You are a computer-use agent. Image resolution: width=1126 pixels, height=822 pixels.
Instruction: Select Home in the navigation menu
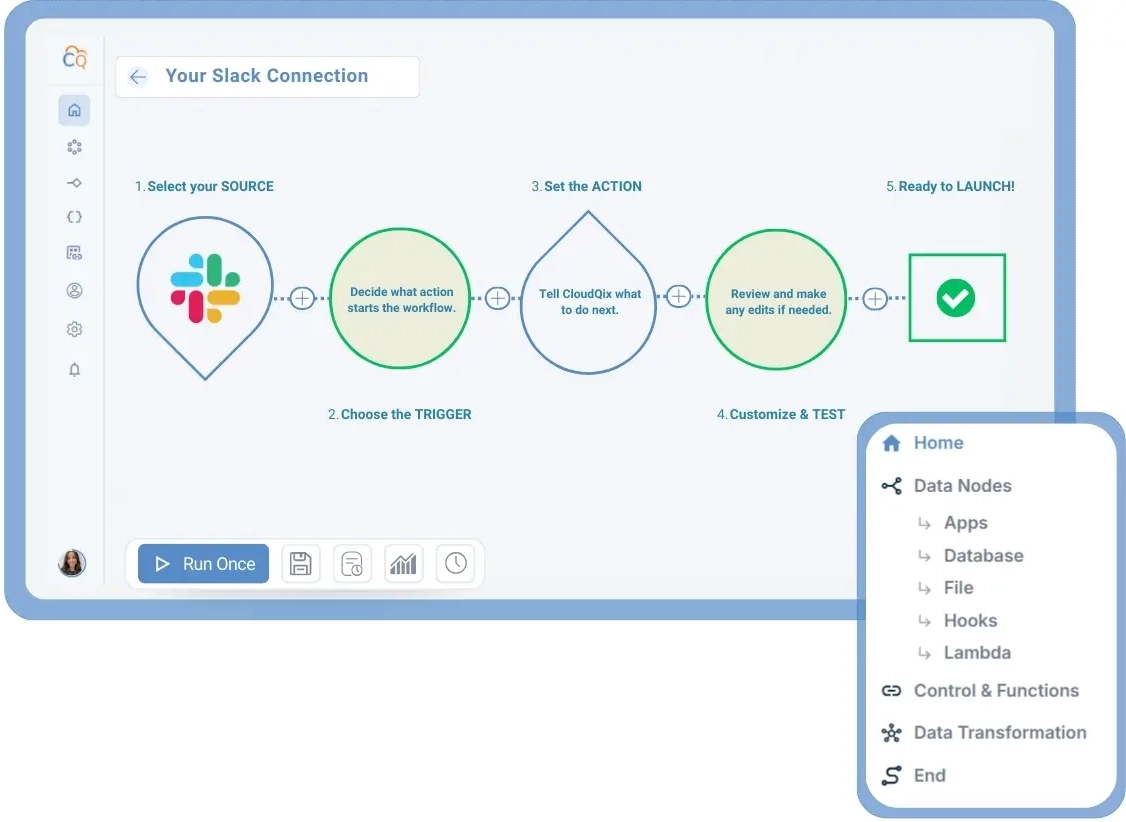coord(937,443)
